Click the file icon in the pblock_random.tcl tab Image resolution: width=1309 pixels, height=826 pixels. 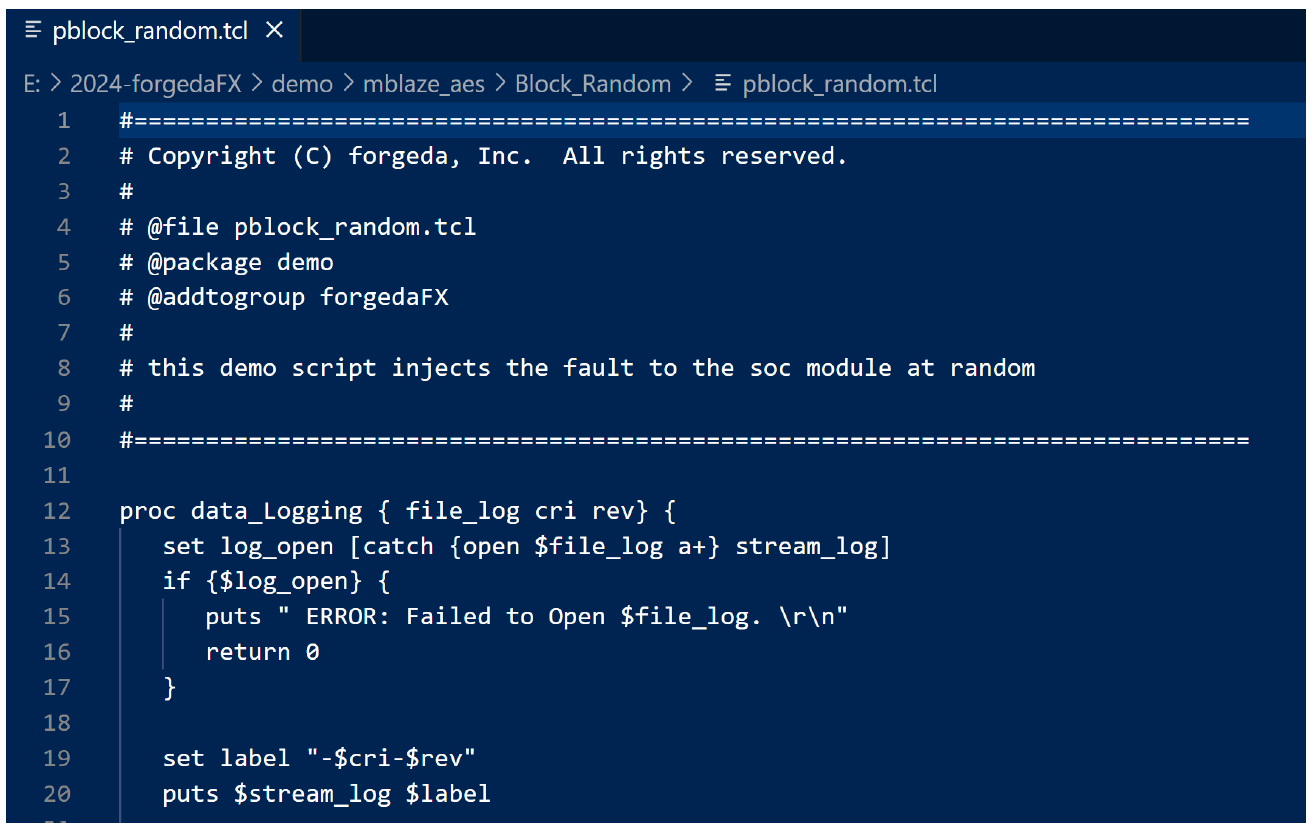tap(33, 32)
